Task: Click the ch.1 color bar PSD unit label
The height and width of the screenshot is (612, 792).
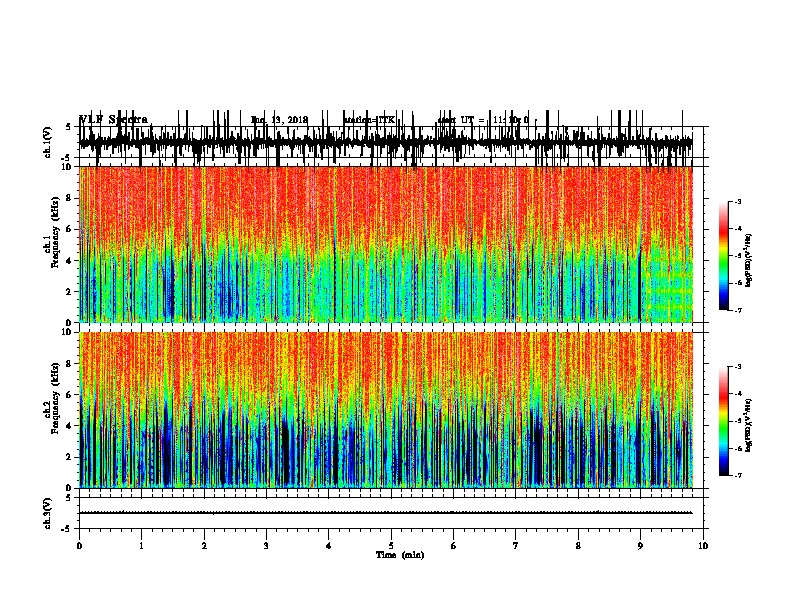Action: (x=748, y=261)
